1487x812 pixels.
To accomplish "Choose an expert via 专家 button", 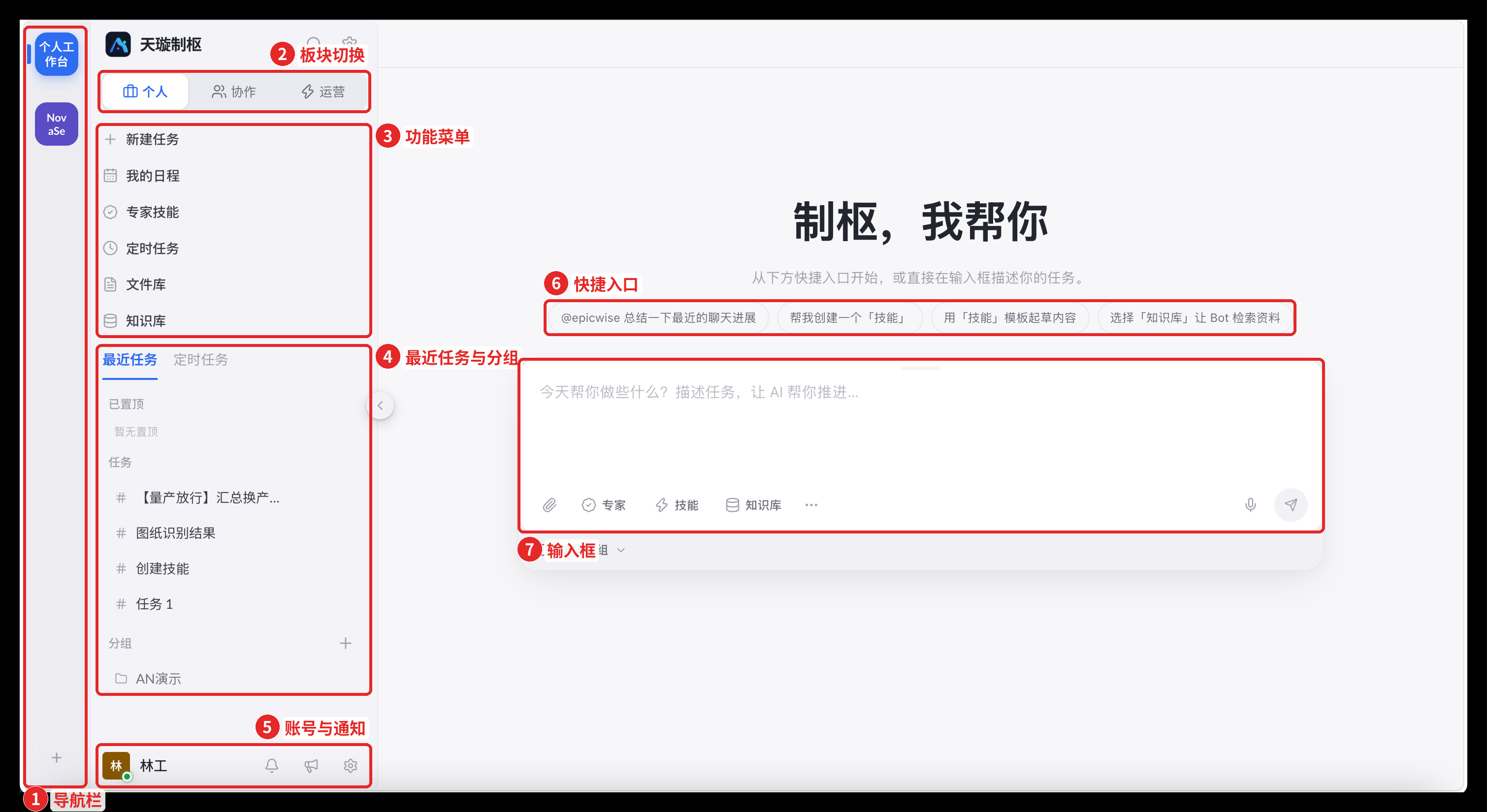I will 604,505.
